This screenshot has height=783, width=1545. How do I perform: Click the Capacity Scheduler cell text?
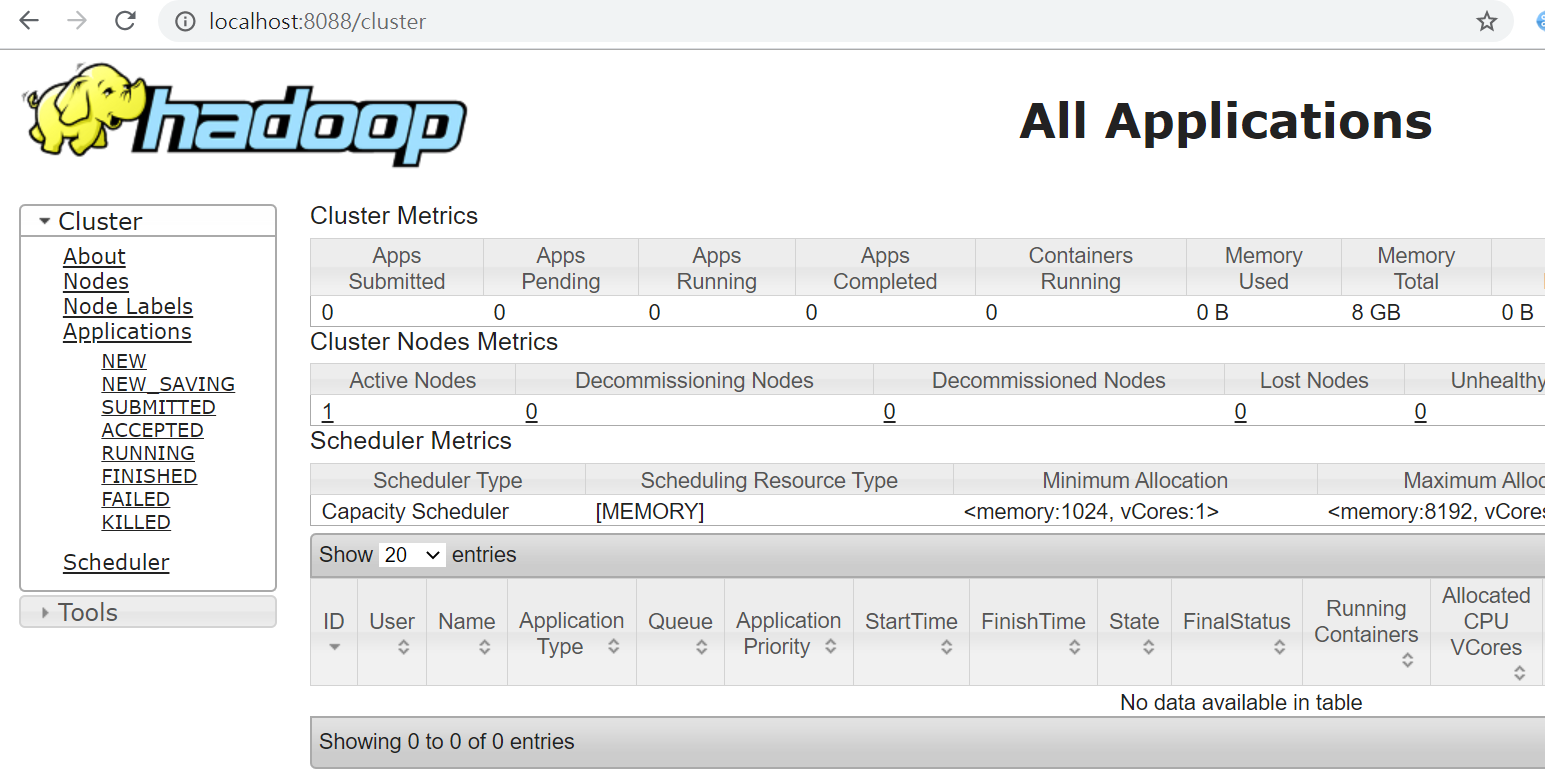415,512
